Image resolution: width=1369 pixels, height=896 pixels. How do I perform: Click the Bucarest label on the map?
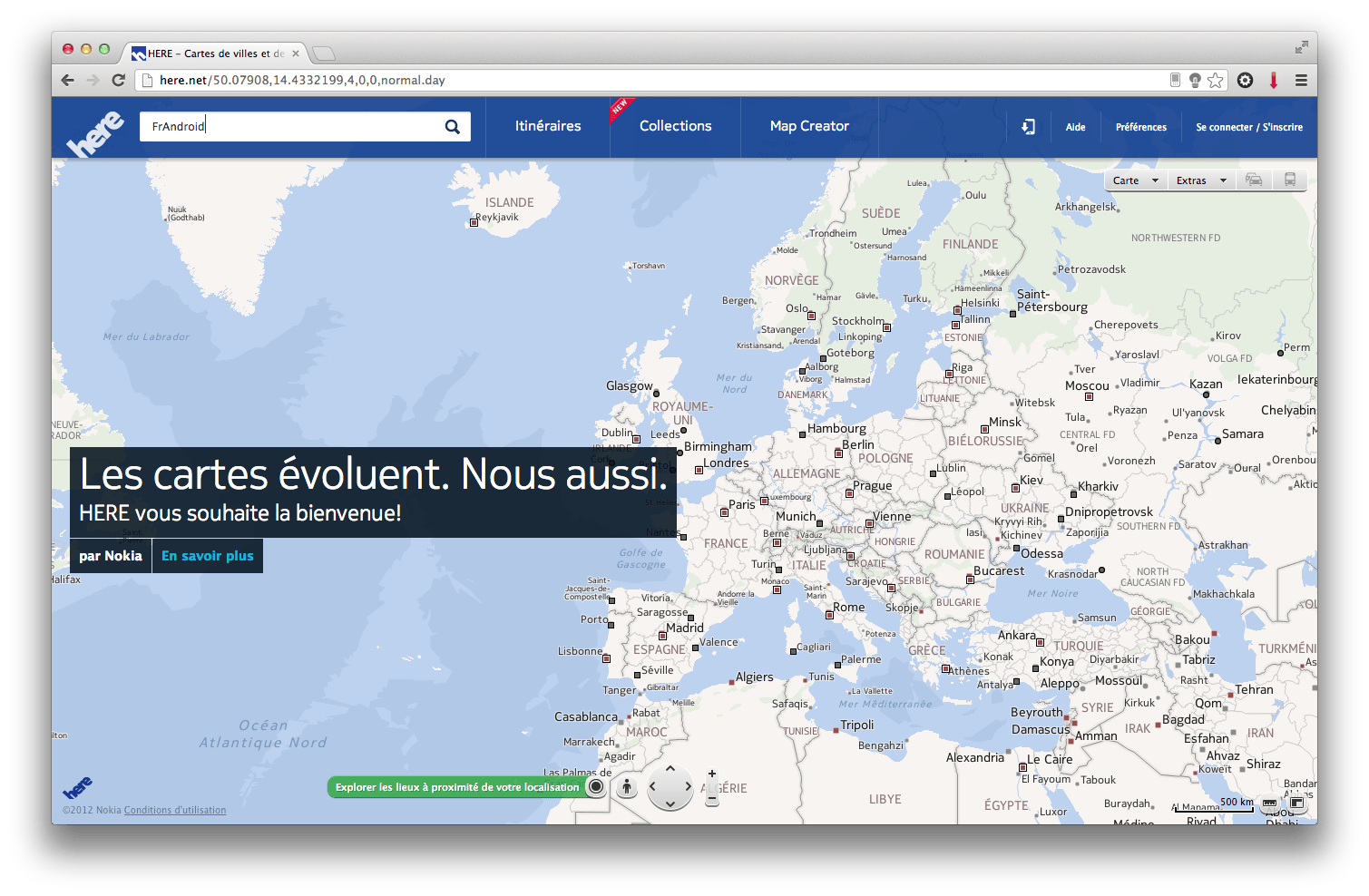pos(999,570)
